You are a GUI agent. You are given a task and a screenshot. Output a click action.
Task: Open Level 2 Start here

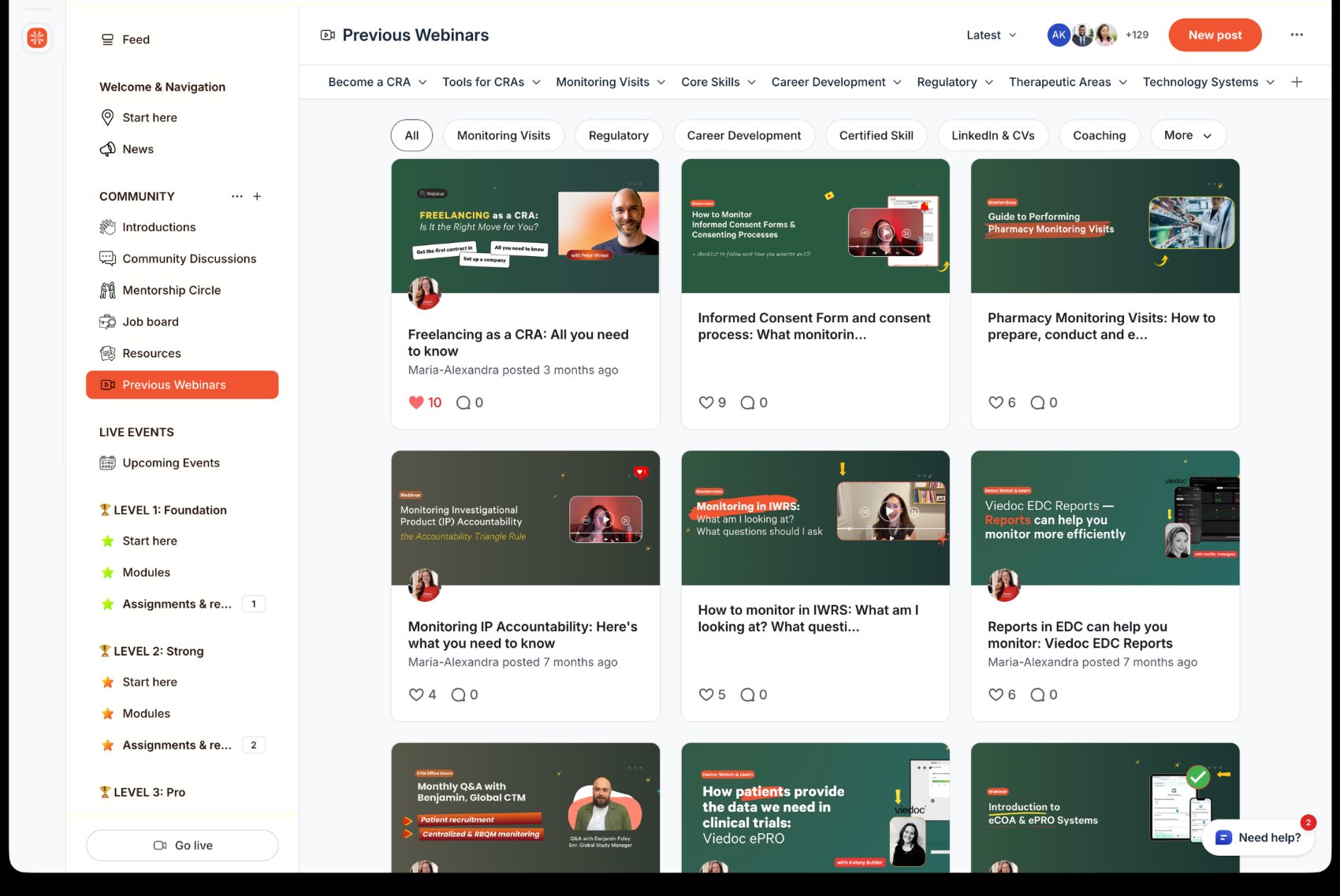(150, 682)
